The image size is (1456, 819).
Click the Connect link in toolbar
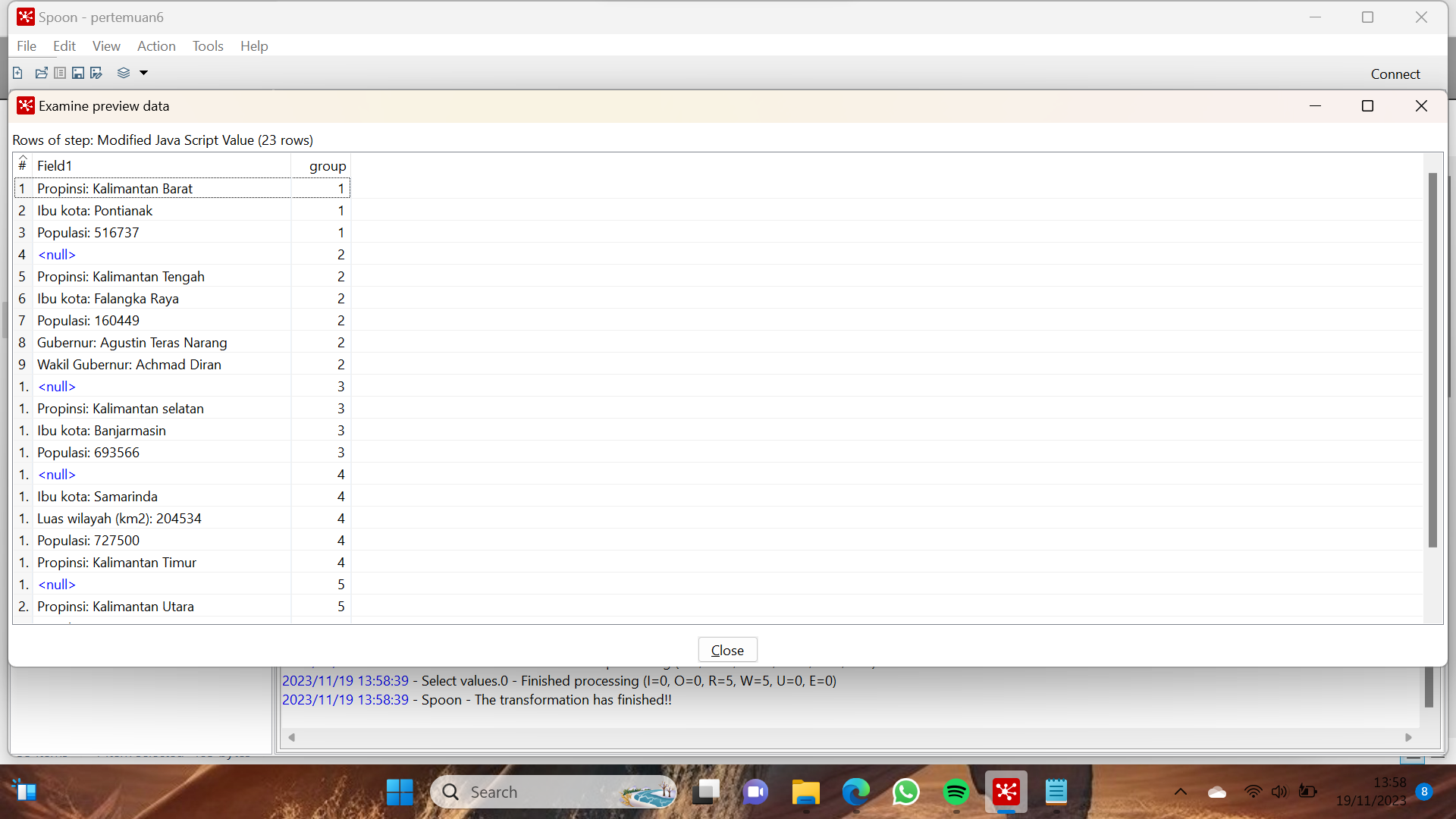click(1395, 74)
